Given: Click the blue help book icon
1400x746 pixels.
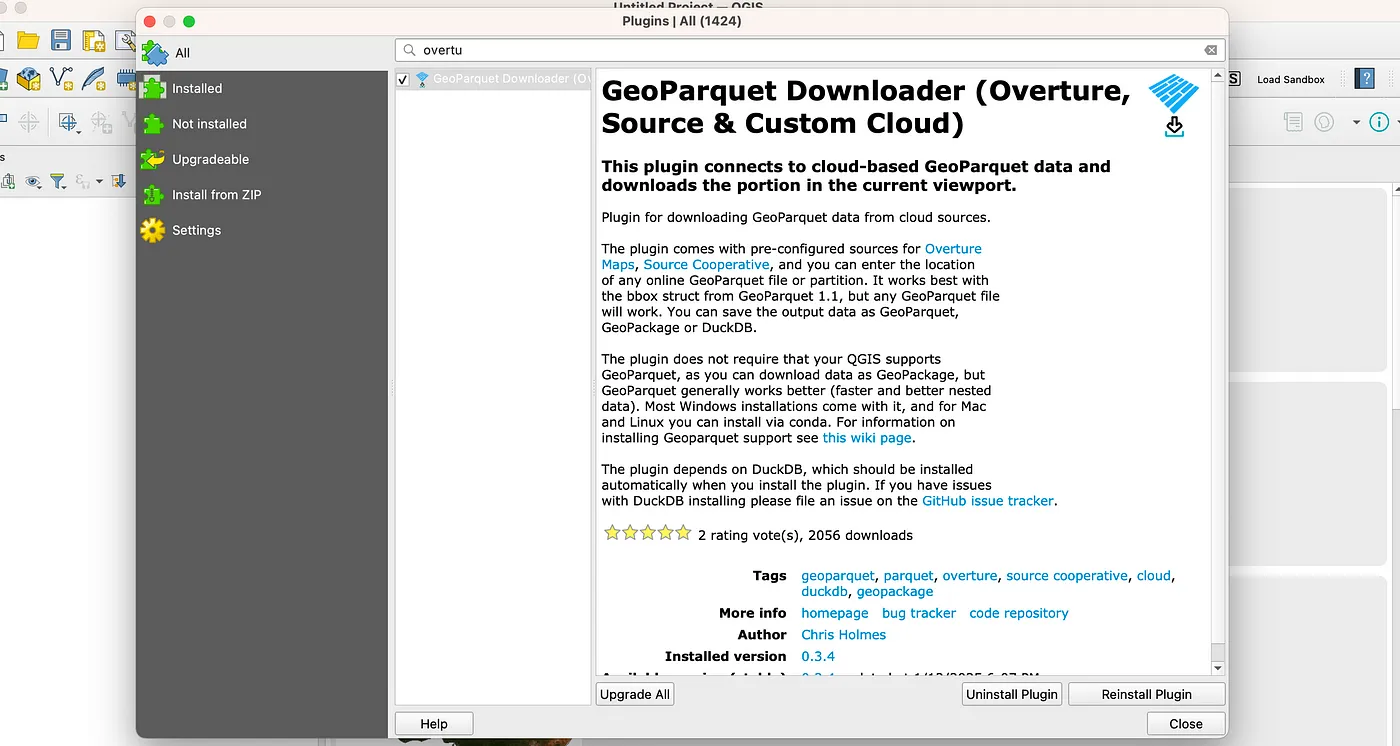Looking at the screenshot, I should (1364, 79).
